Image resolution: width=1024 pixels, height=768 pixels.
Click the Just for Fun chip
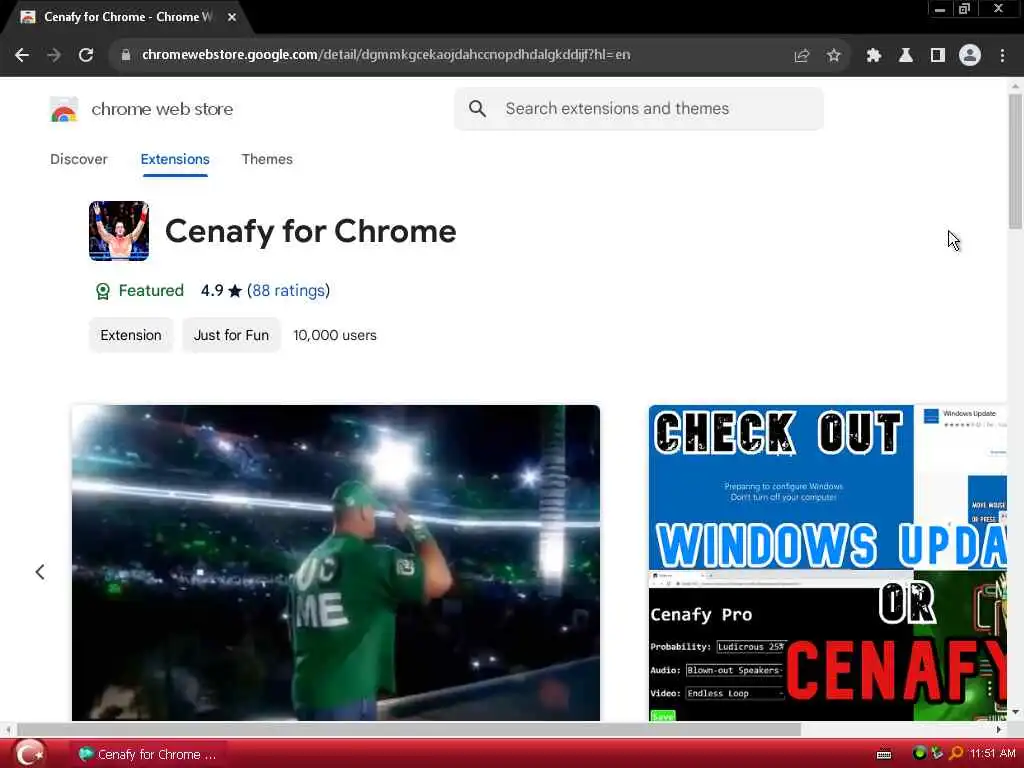(231, 335)
